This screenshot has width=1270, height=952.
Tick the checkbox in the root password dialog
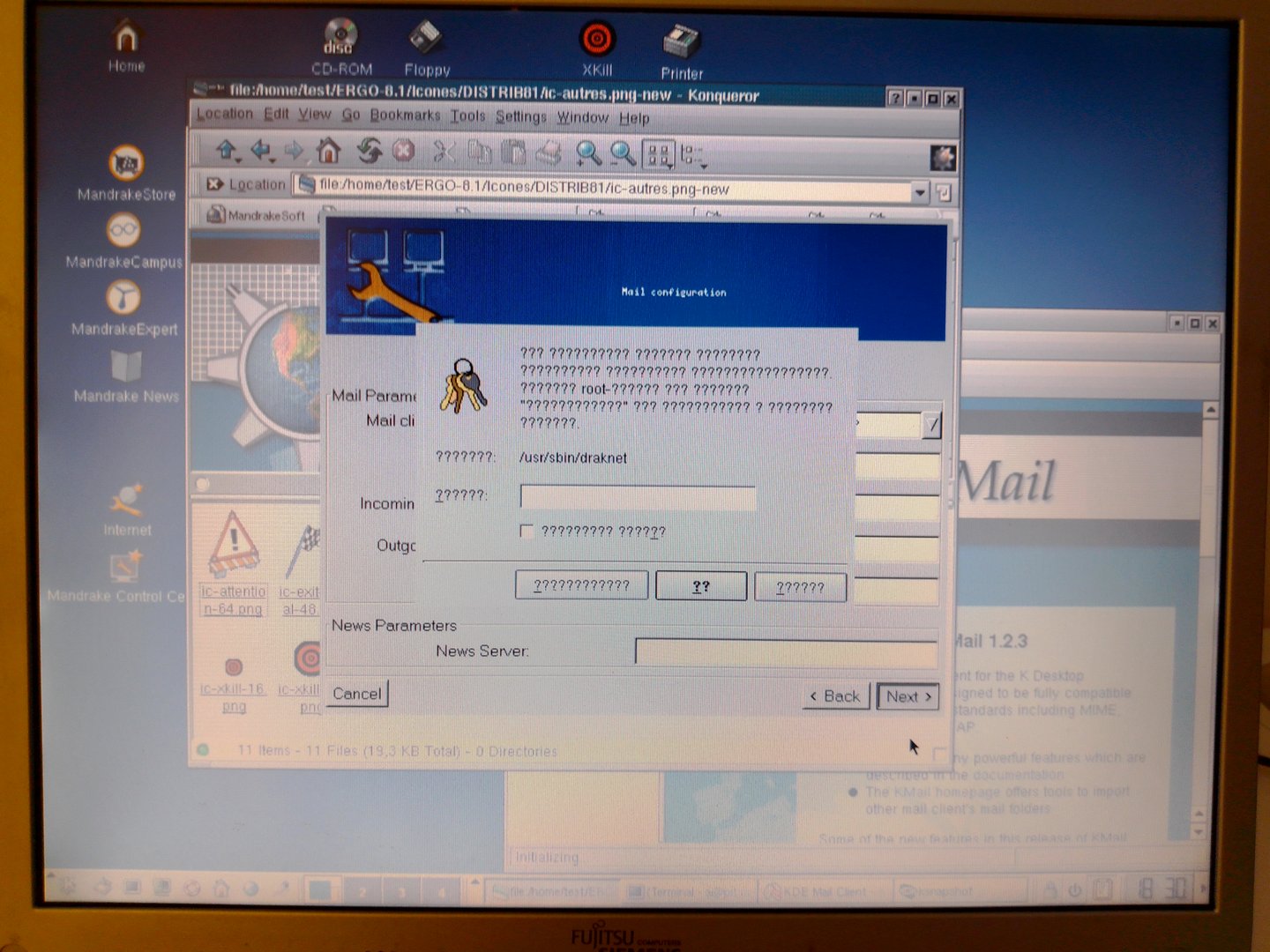click(x=527, y=531)
